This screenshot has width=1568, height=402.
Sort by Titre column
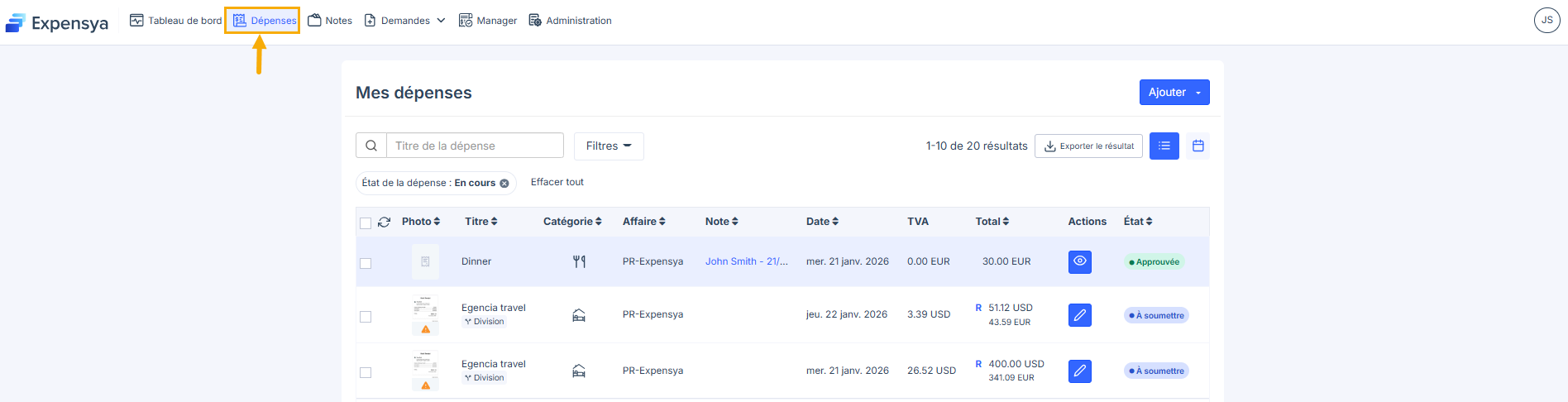(x=480, y=222)
